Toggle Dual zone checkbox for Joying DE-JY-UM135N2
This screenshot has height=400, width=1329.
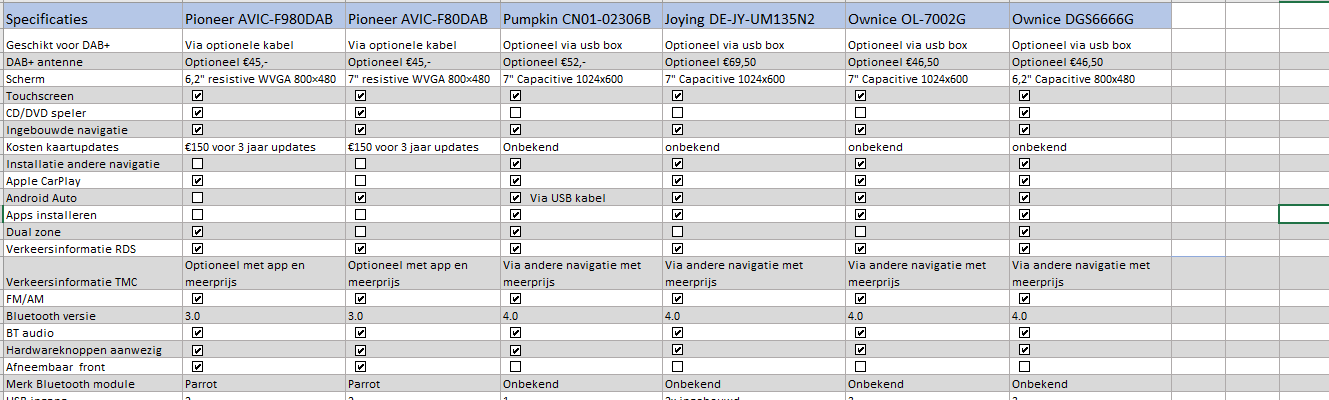pyautogui.click(x=677, y=232)
